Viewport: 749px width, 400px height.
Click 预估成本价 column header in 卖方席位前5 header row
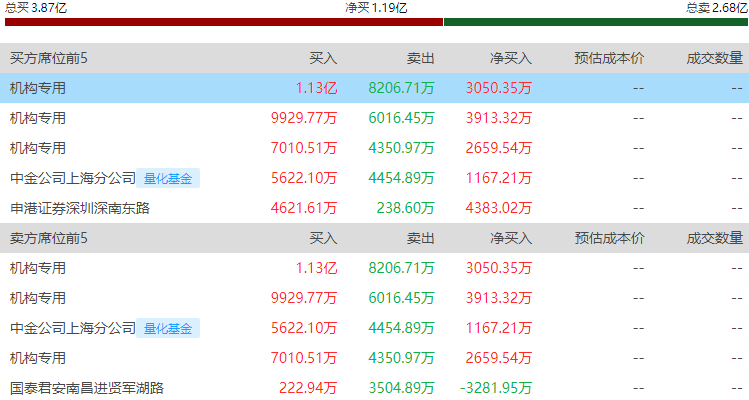[x=609, y=238]
